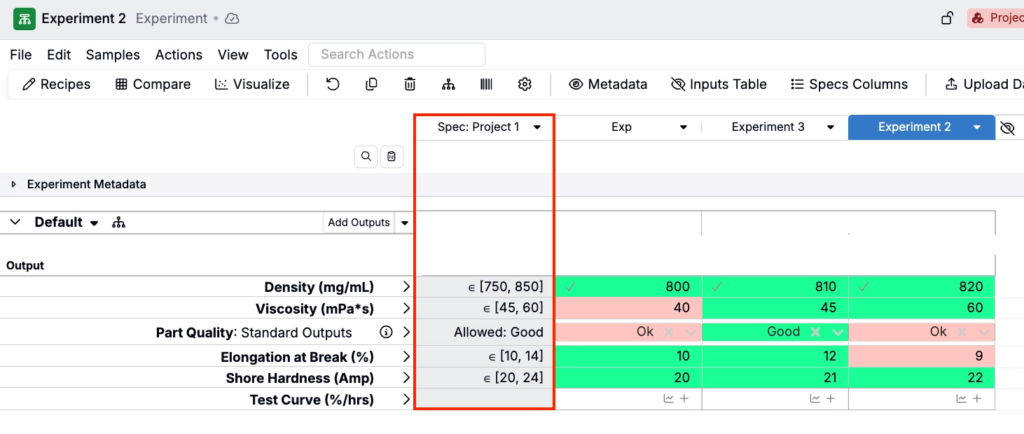Click the hierarchy tree icon in toolbar
This screenshot has width=1024, height=434.
coord(448,85)
